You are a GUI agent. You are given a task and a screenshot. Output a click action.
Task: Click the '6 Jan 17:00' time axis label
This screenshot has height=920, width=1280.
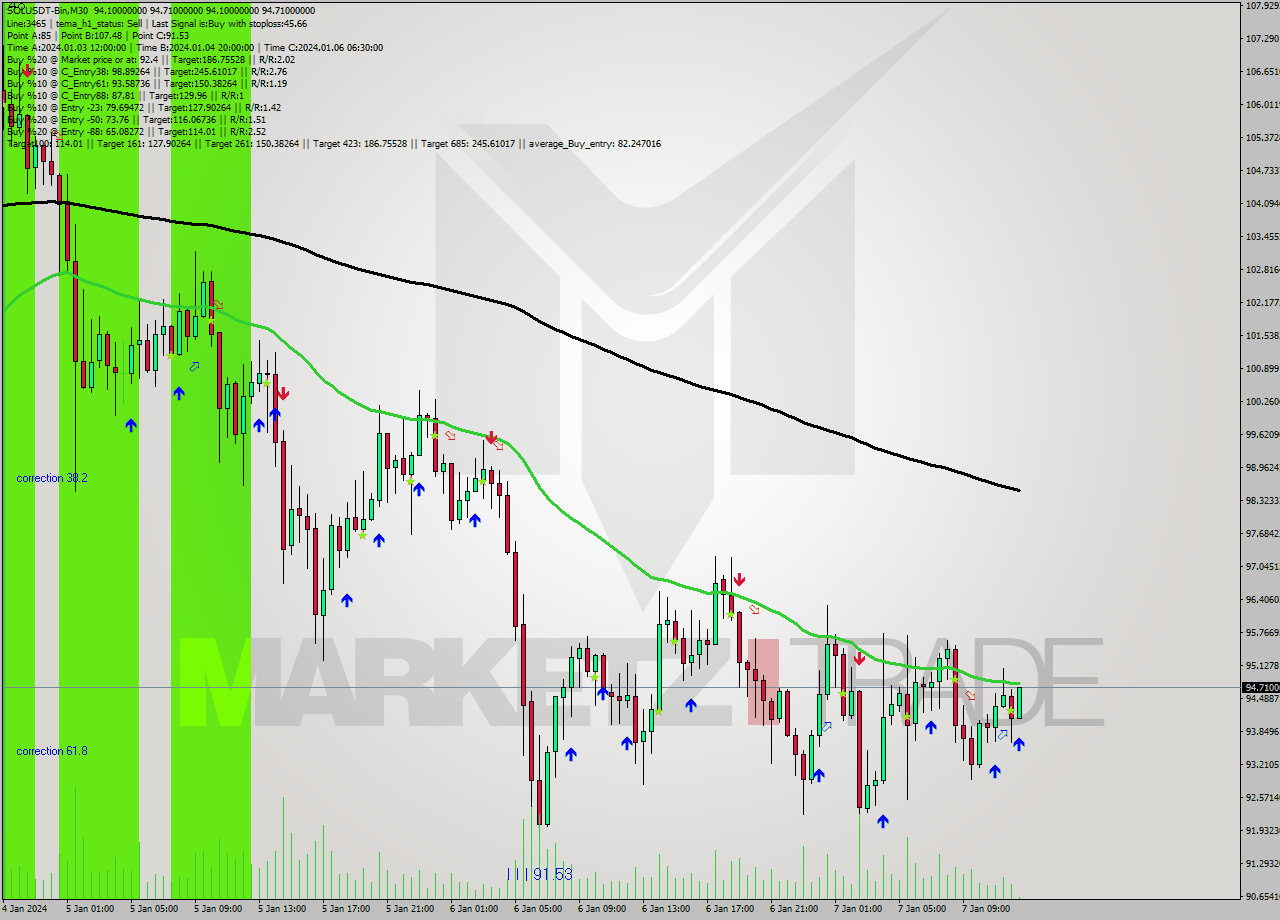[731, 909]
